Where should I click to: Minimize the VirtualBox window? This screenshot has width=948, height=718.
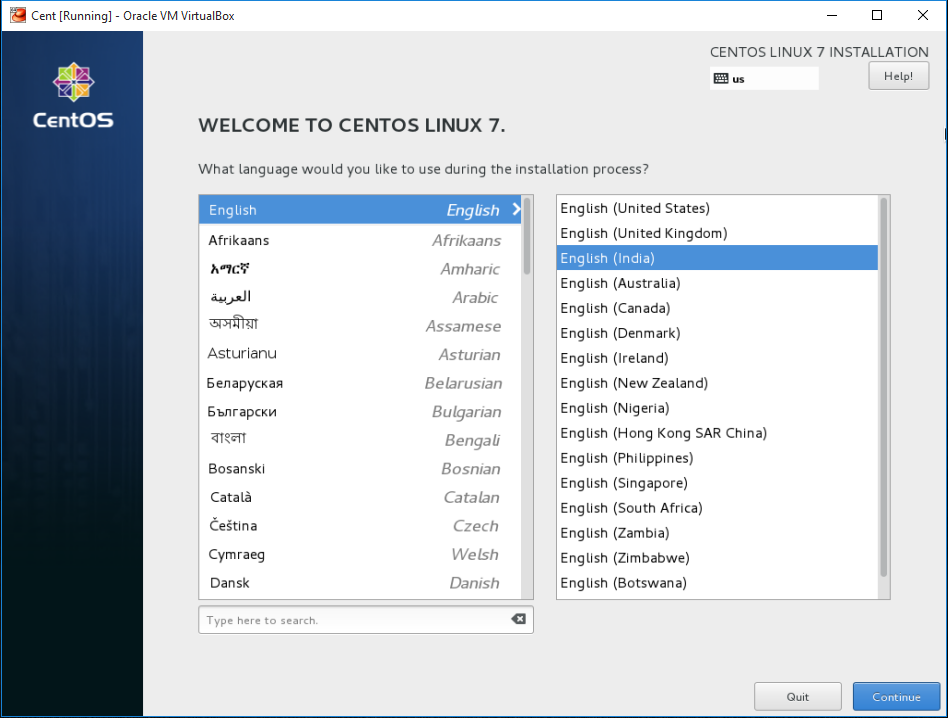point(832,15)
